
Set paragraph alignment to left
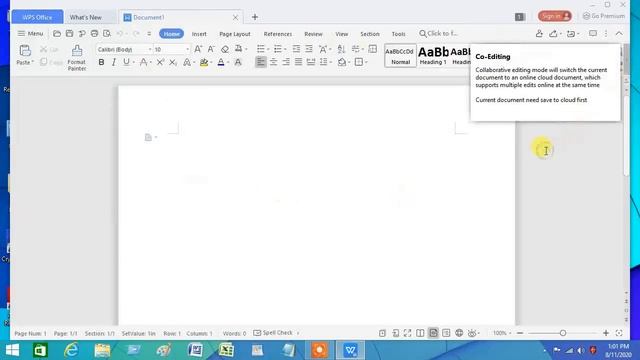(x=260, y=62)
